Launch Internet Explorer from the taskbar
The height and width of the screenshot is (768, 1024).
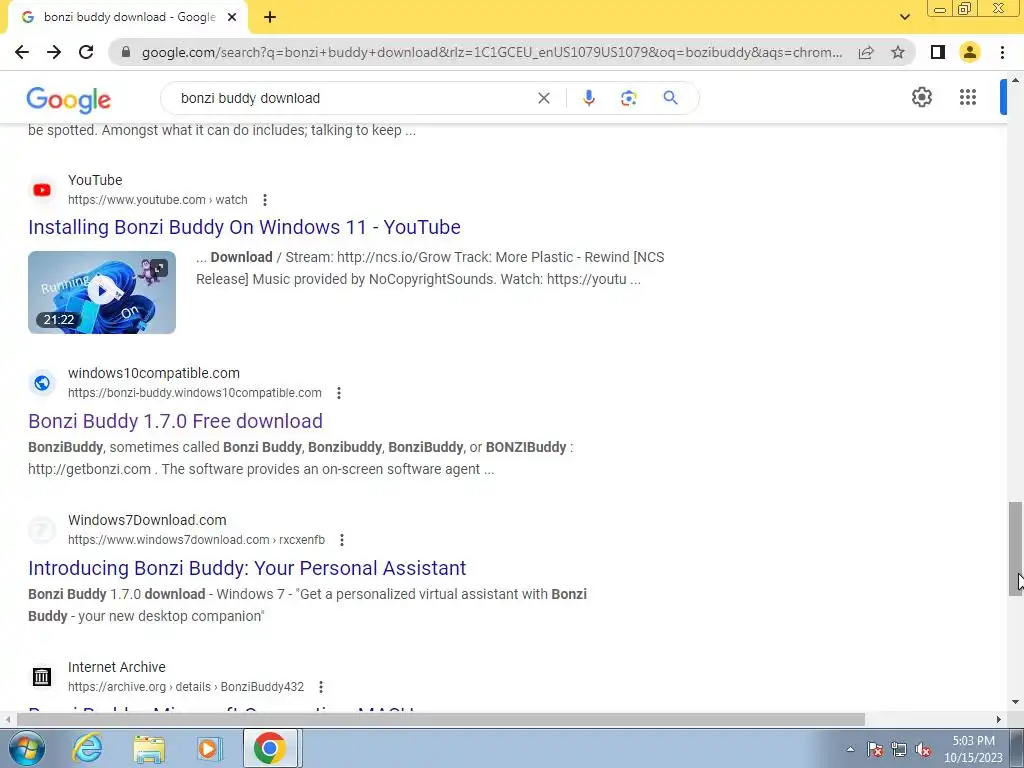point(87,748)
